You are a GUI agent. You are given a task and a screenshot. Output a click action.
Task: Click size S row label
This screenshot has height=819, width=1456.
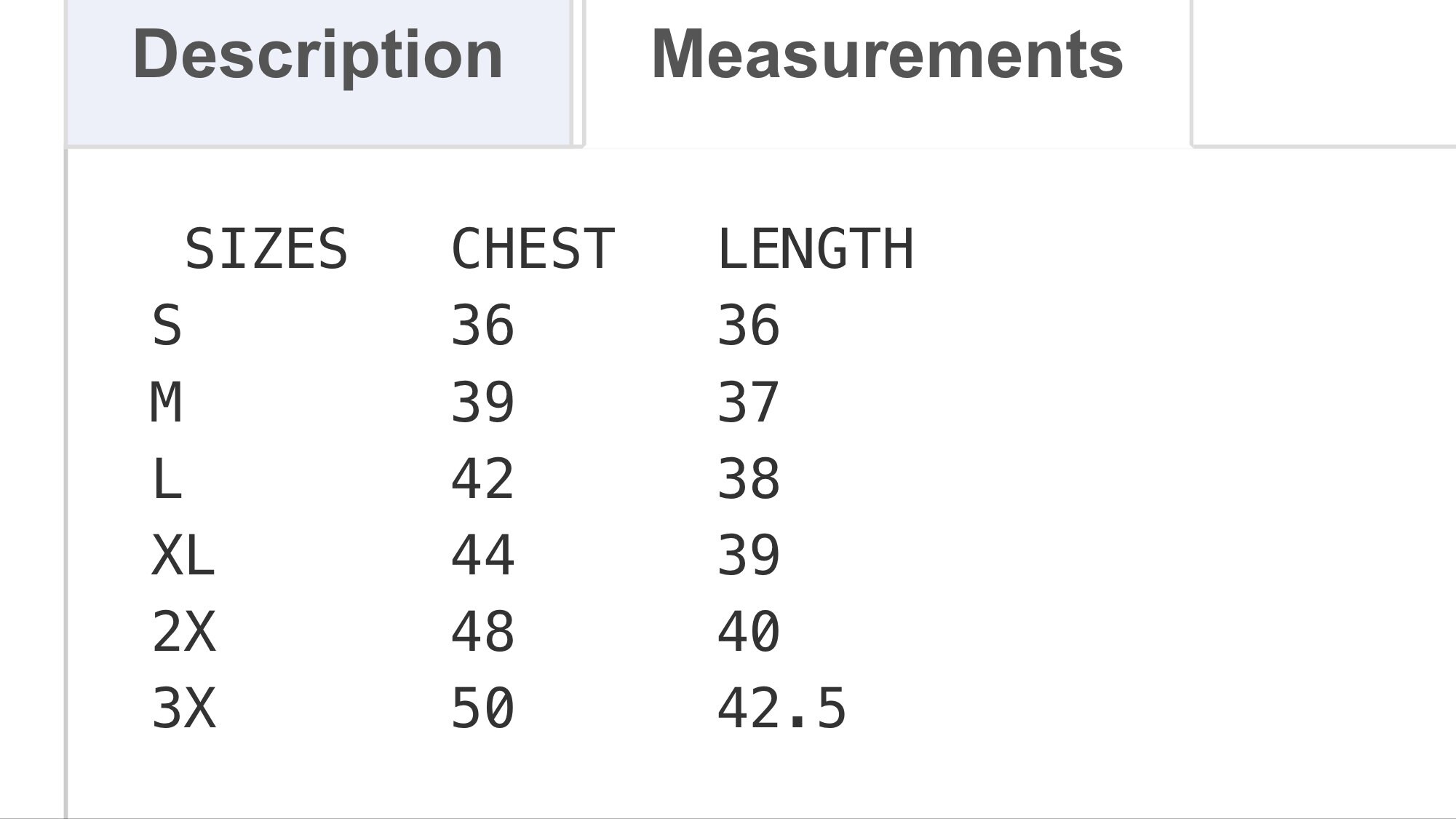(167, 325)
